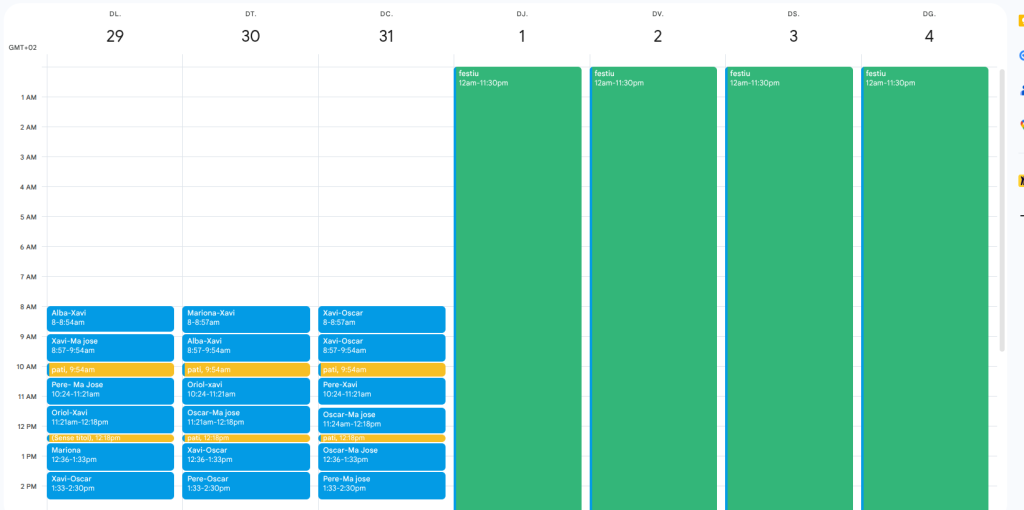Open Google Tasks in the side panel

1021,56
